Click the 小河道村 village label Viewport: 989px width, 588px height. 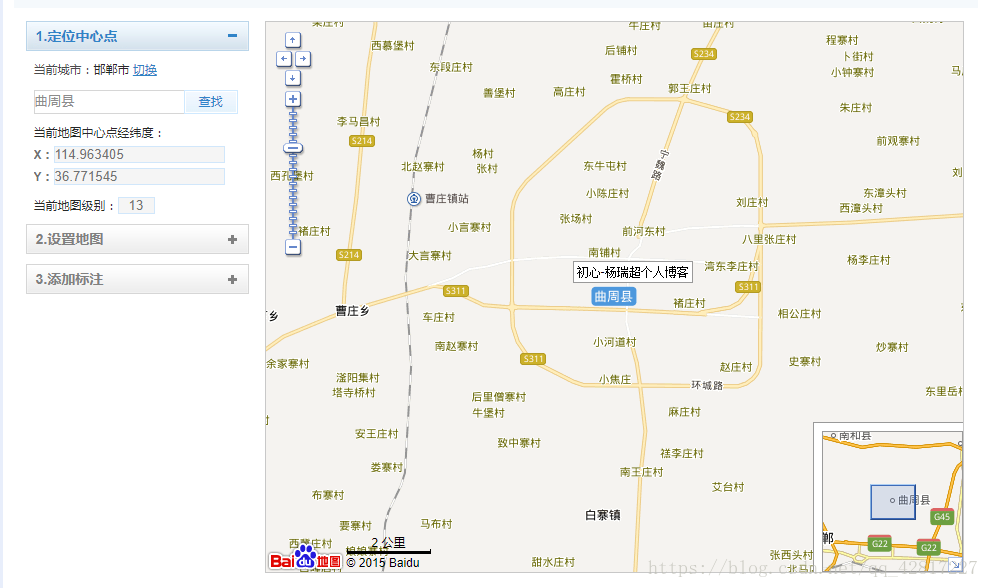point(614,342)
